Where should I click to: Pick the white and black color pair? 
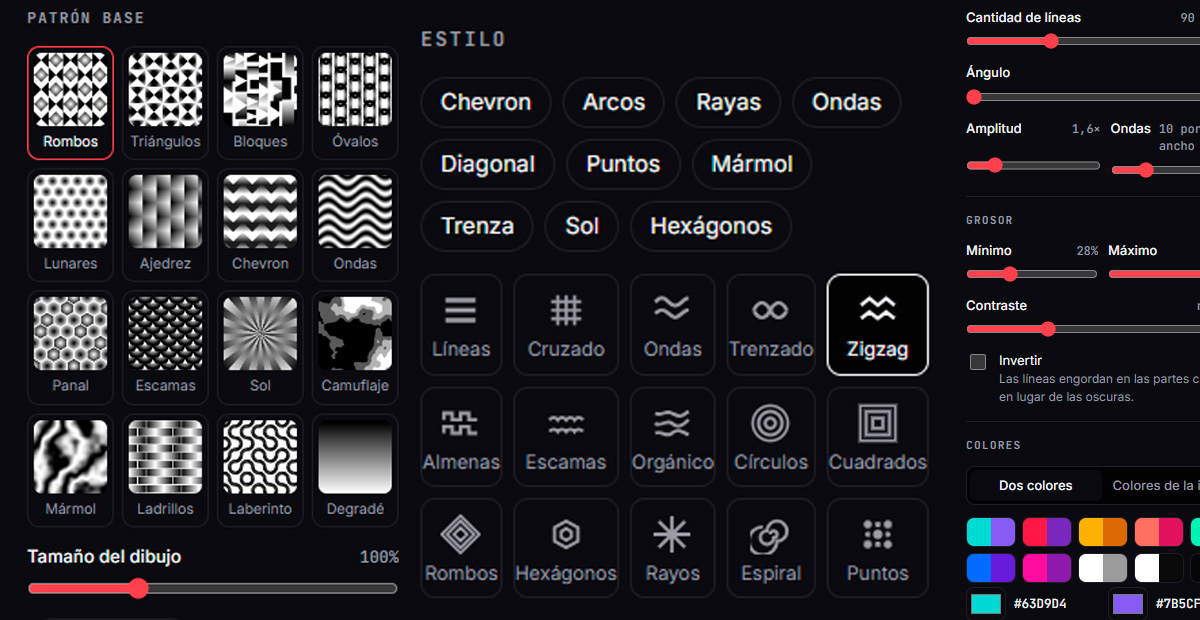tap(1159, 568)
